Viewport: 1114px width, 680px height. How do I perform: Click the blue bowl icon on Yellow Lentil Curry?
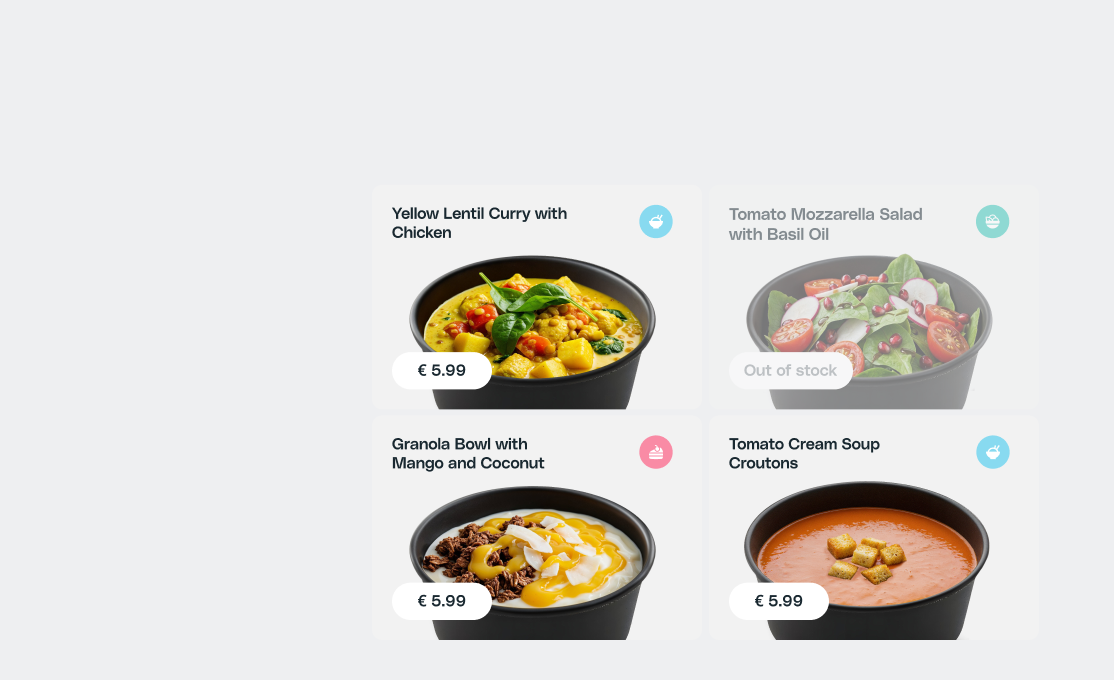pos(656,222)
